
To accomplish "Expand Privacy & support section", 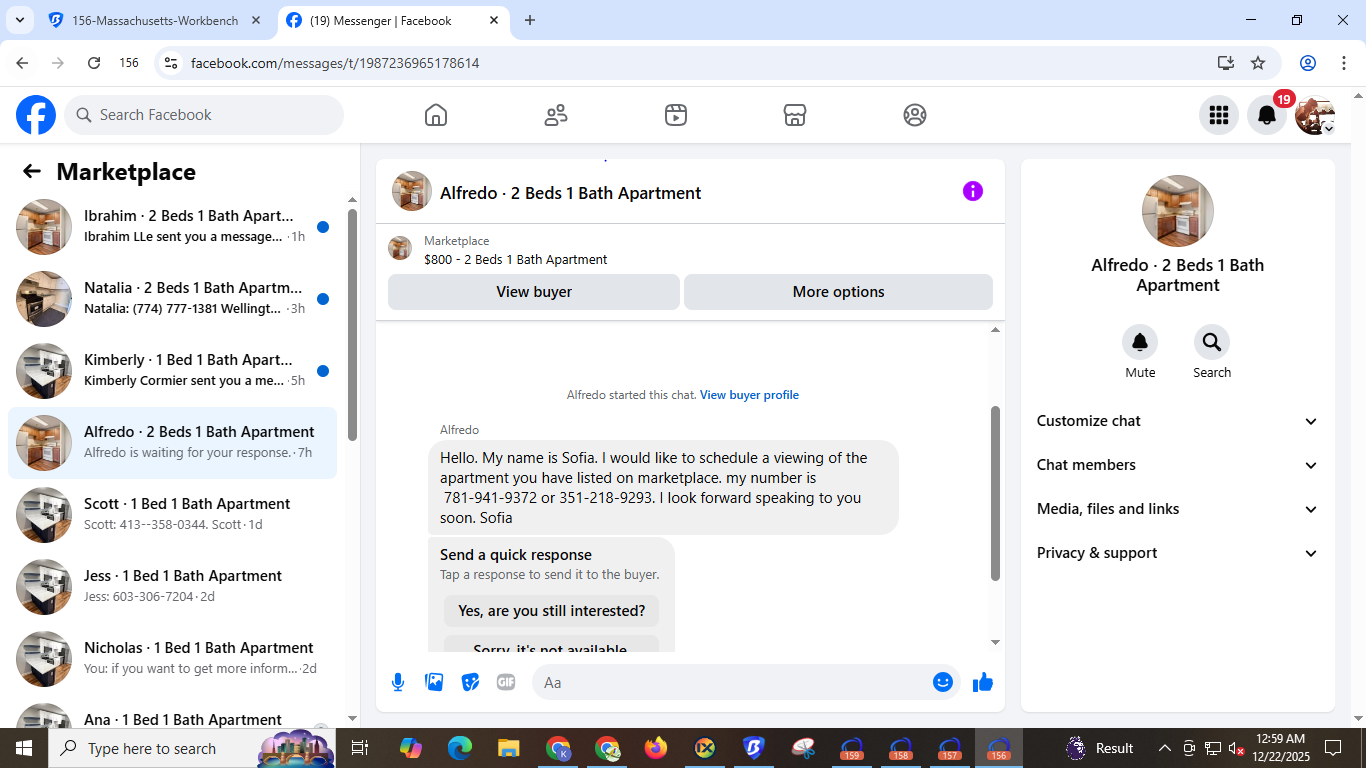I will click(1178, 553).
